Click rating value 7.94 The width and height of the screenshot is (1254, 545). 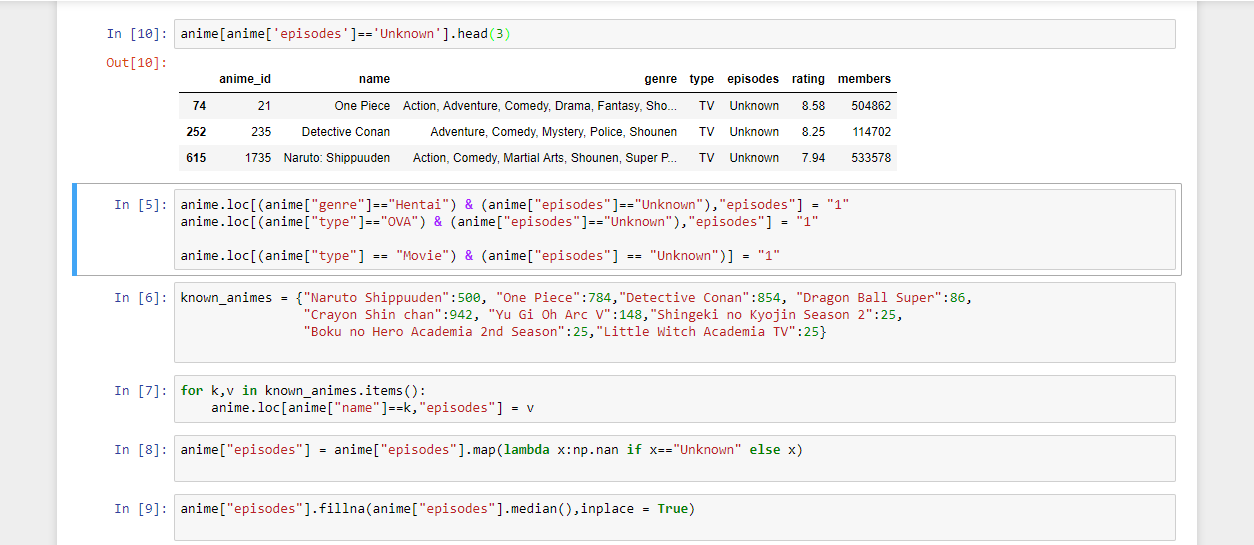[x=813, y=157]
